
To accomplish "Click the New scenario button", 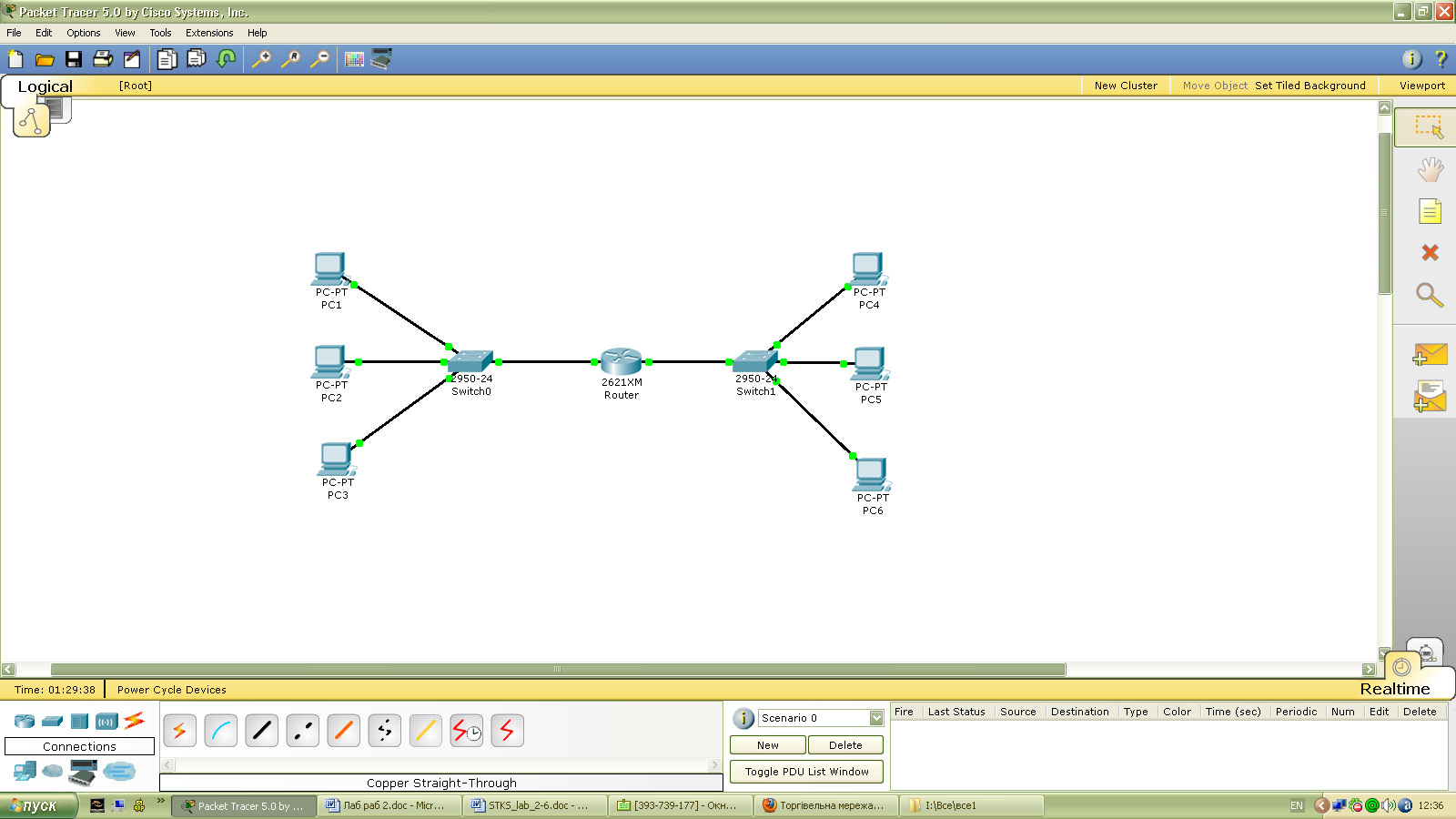I will [768, 745].
